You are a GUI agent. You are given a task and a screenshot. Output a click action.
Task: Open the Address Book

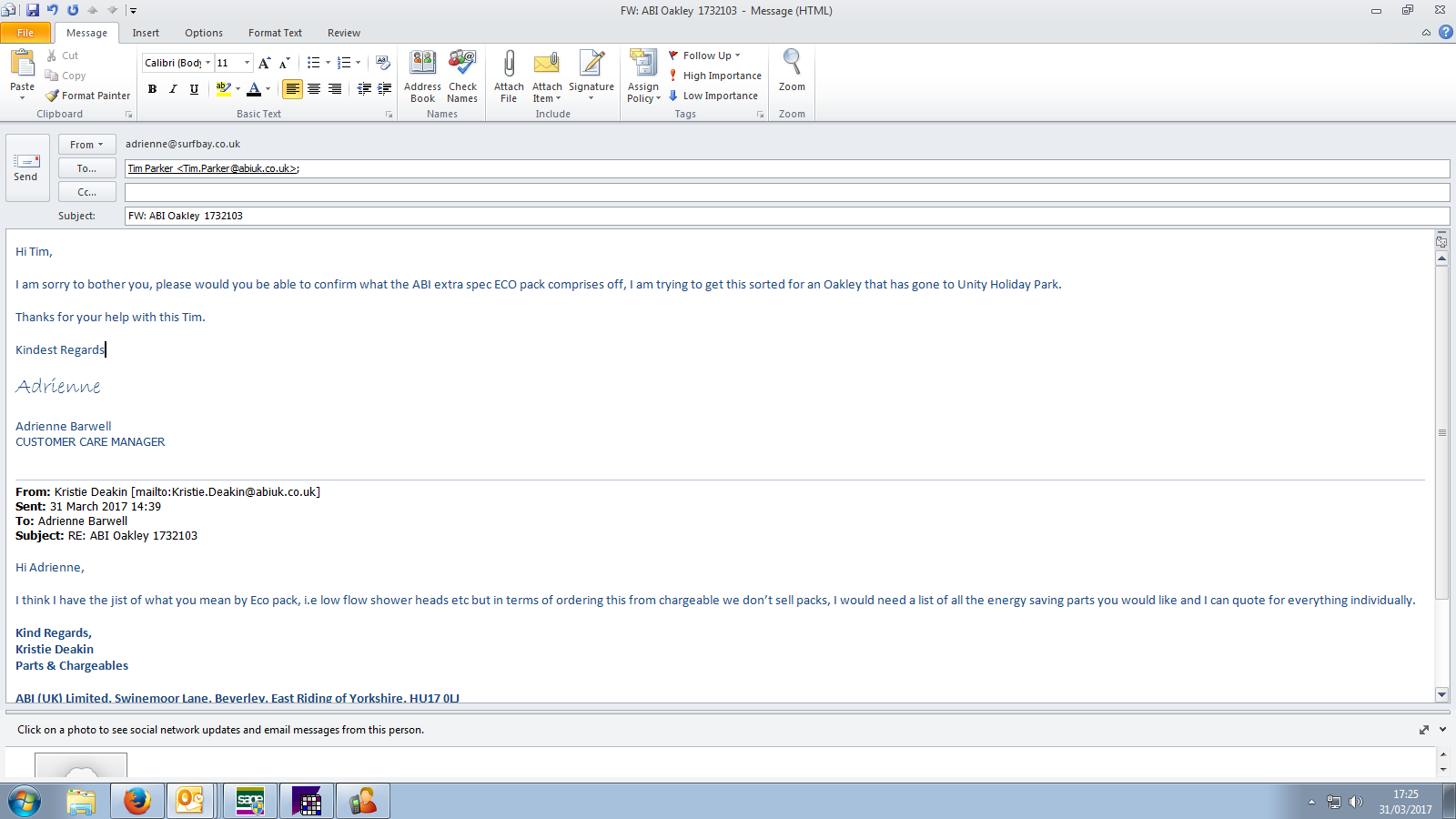tap(423, 76)
